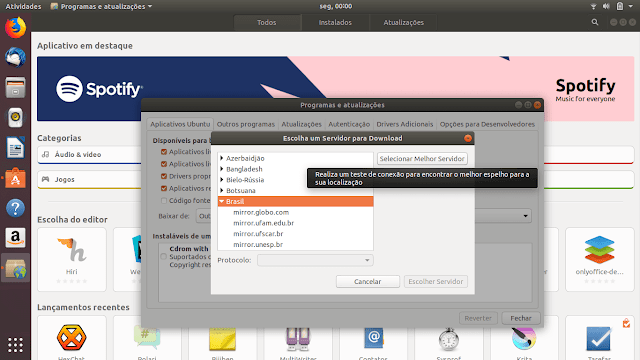Open battery indicator in top bar
Image resolution: width=640 pixels, height=360 pixels.
[620, 6]
